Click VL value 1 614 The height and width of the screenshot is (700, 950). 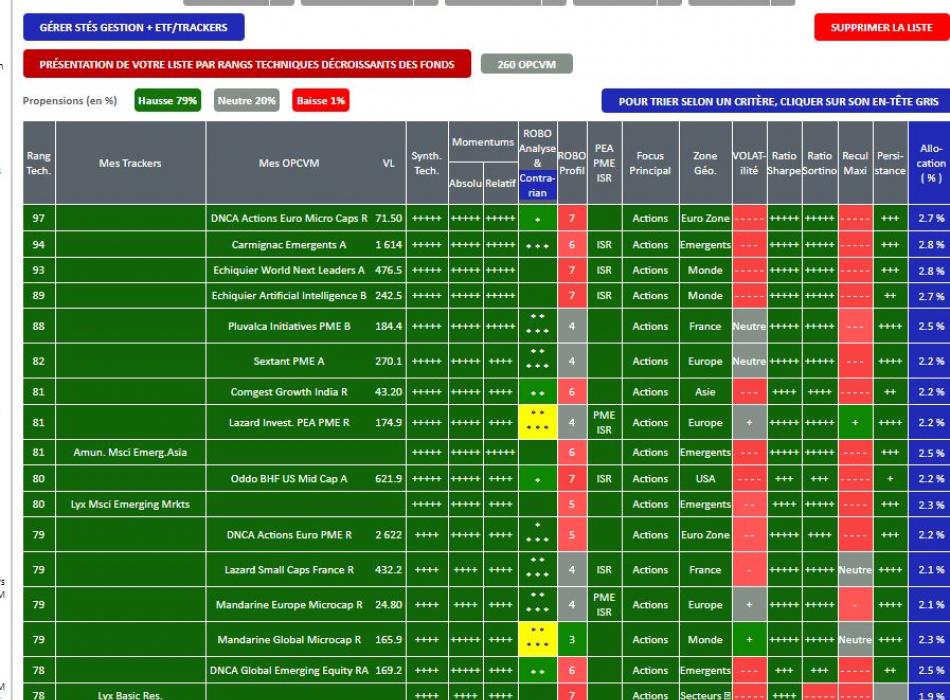[388, 245]
